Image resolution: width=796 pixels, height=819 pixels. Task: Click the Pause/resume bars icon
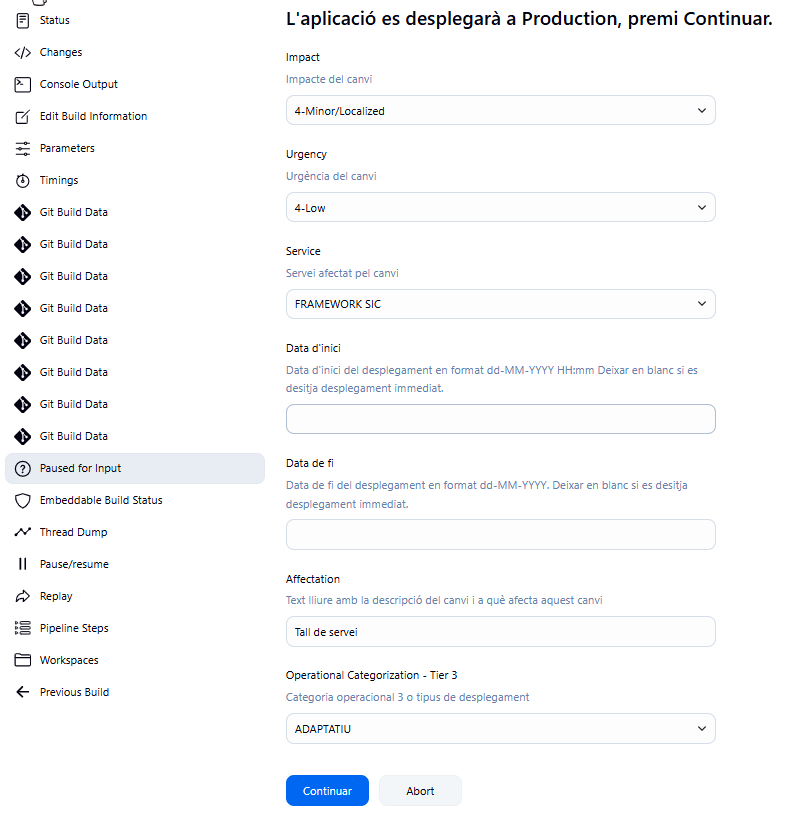[x=23, y=564]
